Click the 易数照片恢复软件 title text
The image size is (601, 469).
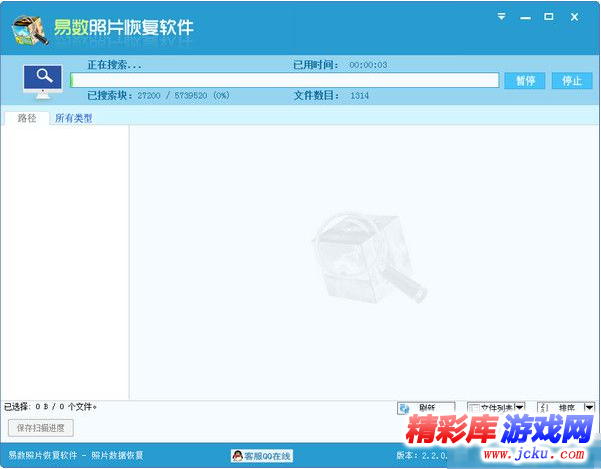point(123,28)
